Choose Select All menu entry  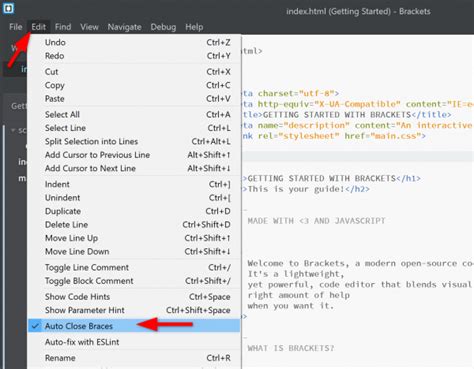[x=134, y=114]
